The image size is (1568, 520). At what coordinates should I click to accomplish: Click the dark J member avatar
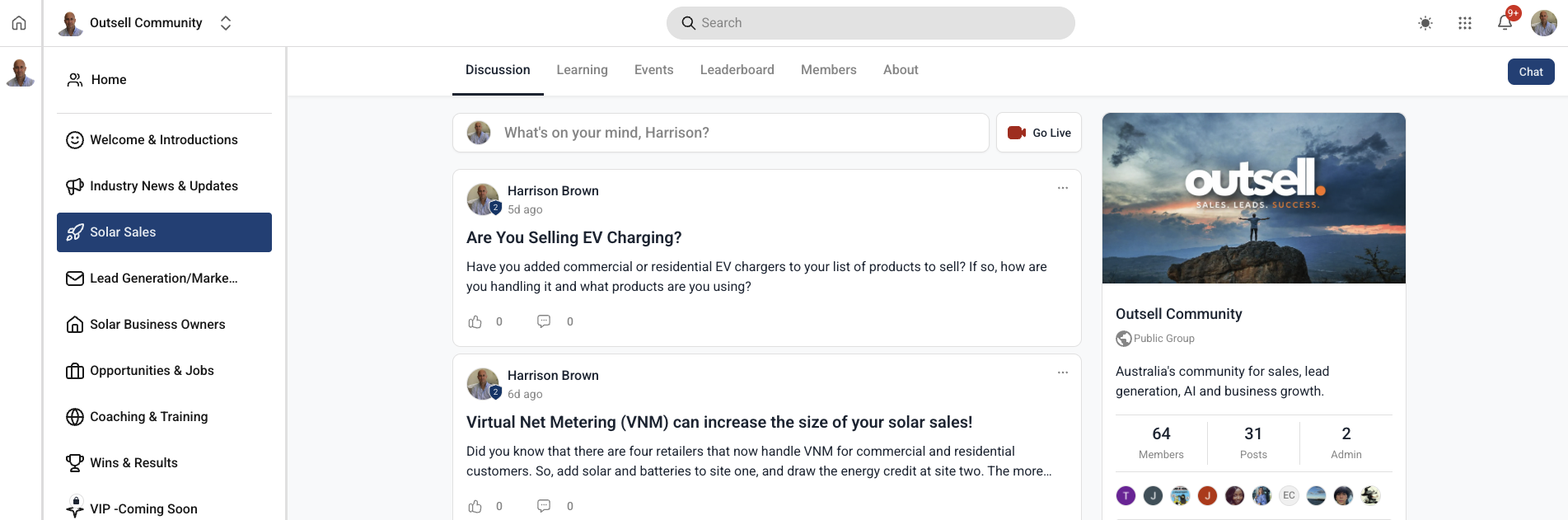tap(1153, 495)
